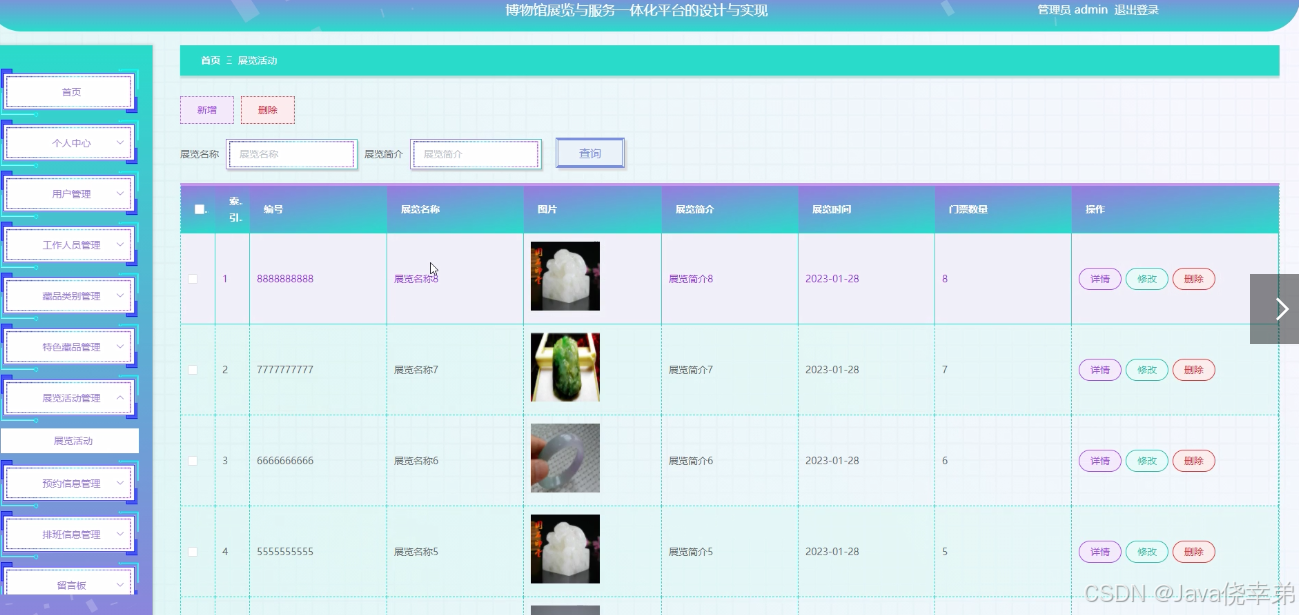The width and height of the screenshot is (1299, 615).
Task: Go to 首页 in the breadcrumb
Action: pos(210,61)
